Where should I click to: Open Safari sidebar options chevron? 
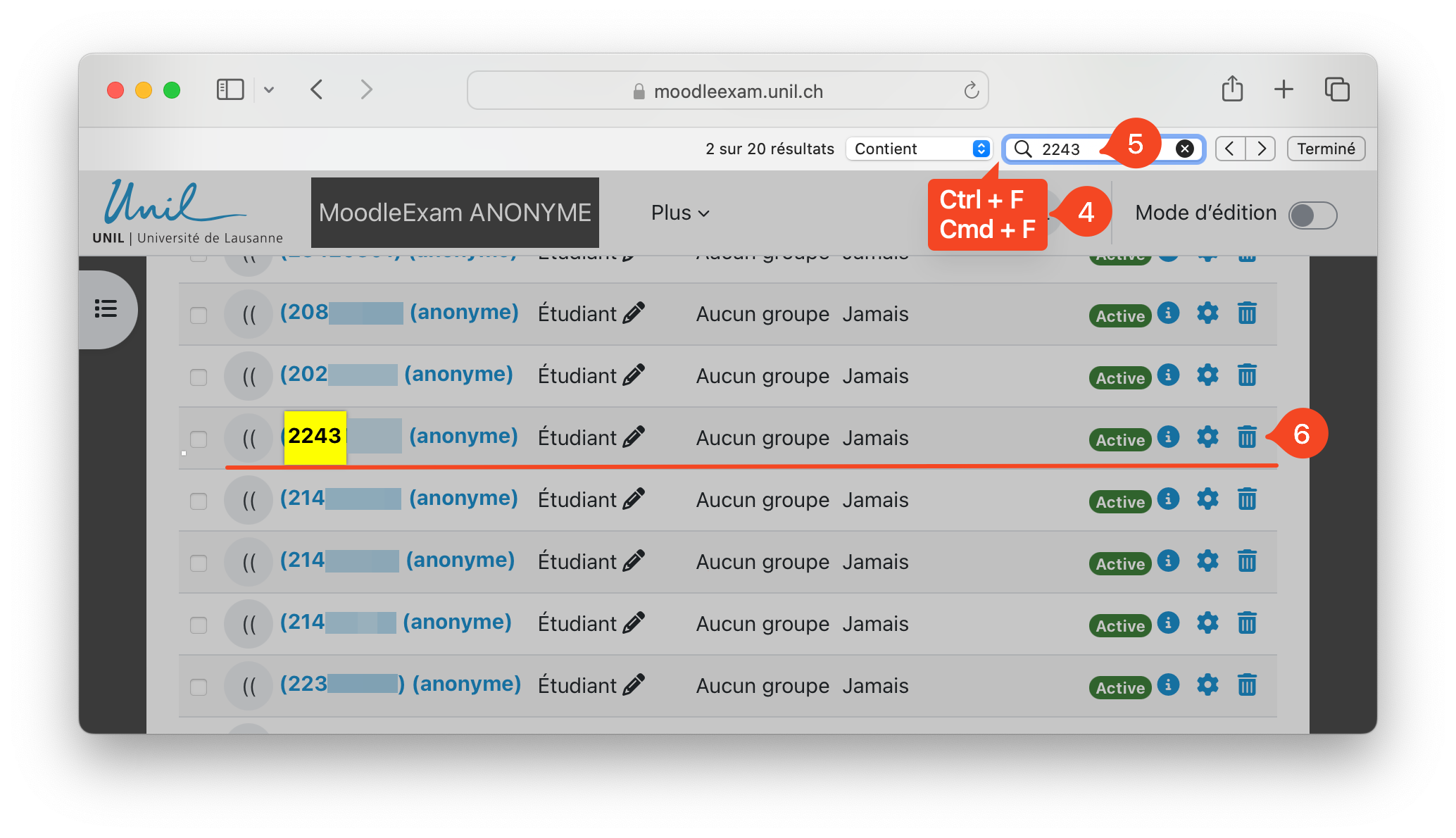(x=269, y=90)
